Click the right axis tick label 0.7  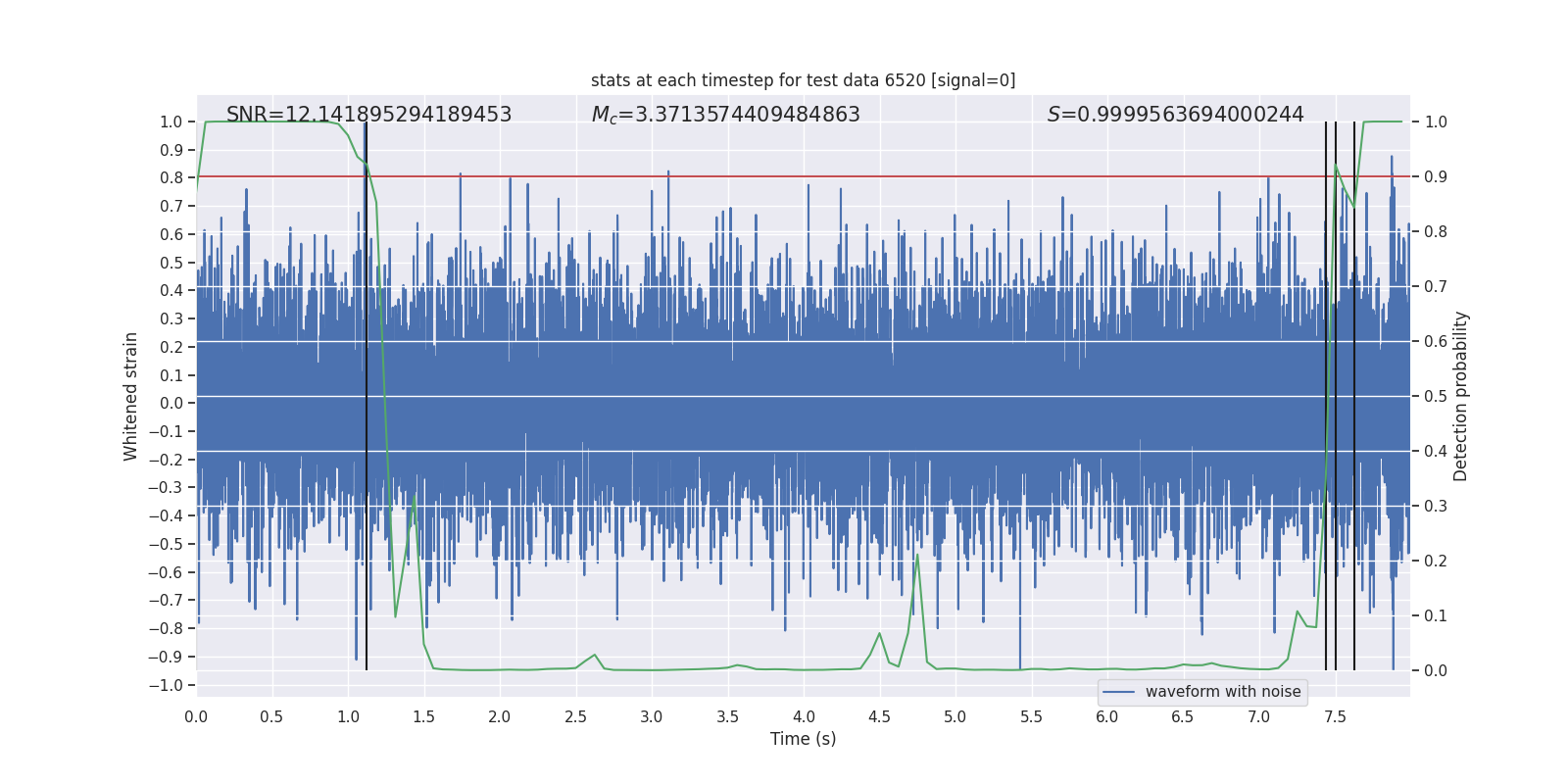click(1436, 287)
